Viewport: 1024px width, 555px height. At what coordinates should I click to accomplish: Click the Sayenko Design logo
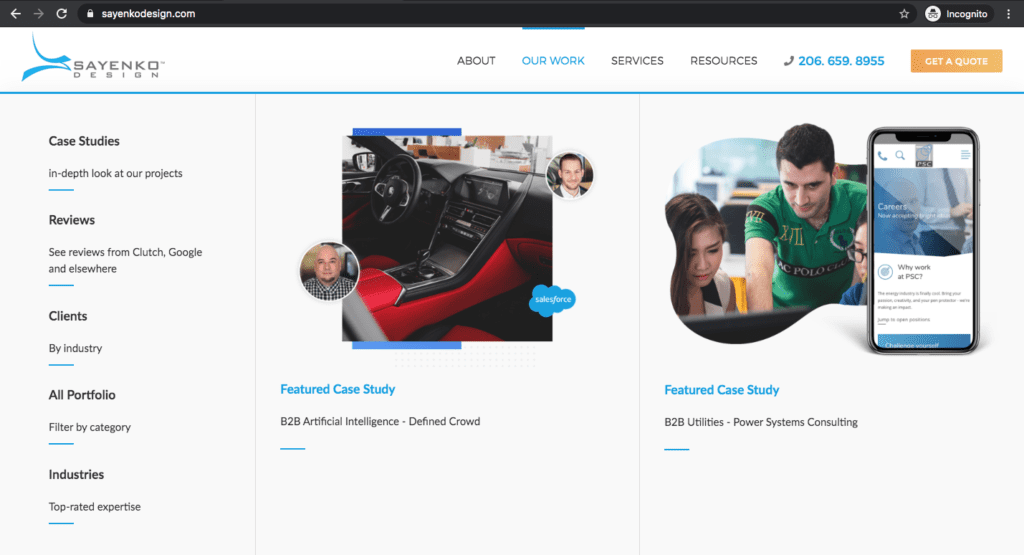[x=93, y=60]
